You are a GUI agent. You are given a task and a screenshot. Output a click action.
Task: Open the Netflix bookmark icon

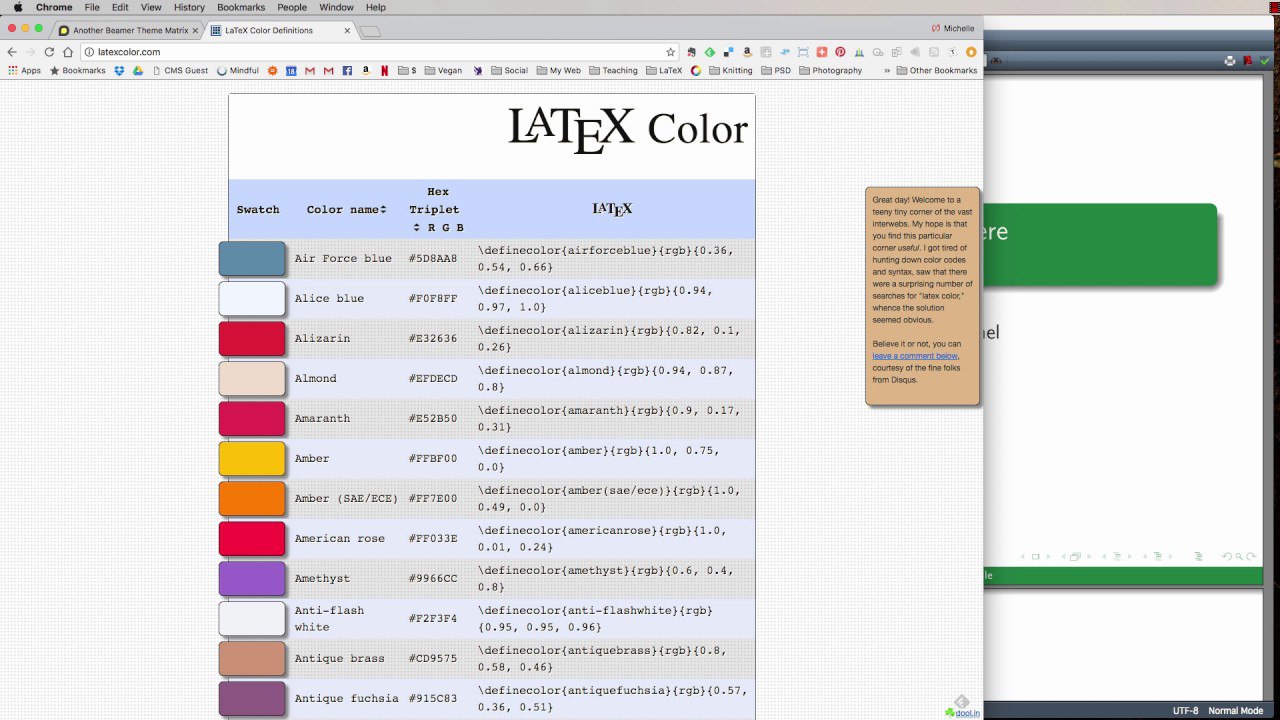click(x=385, y=71)
